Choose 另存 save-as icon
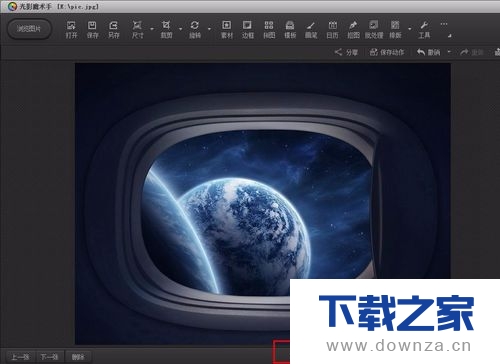 pos(113,30)
